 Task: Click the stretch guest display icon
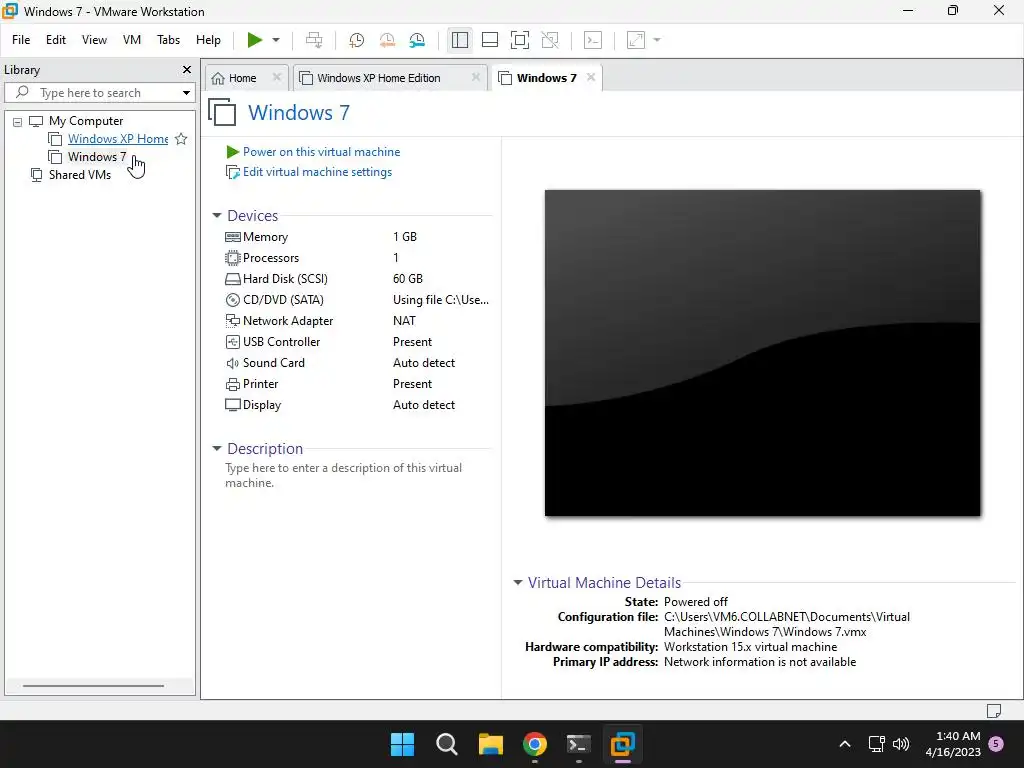pyautogui.click(x=635, y=40)
